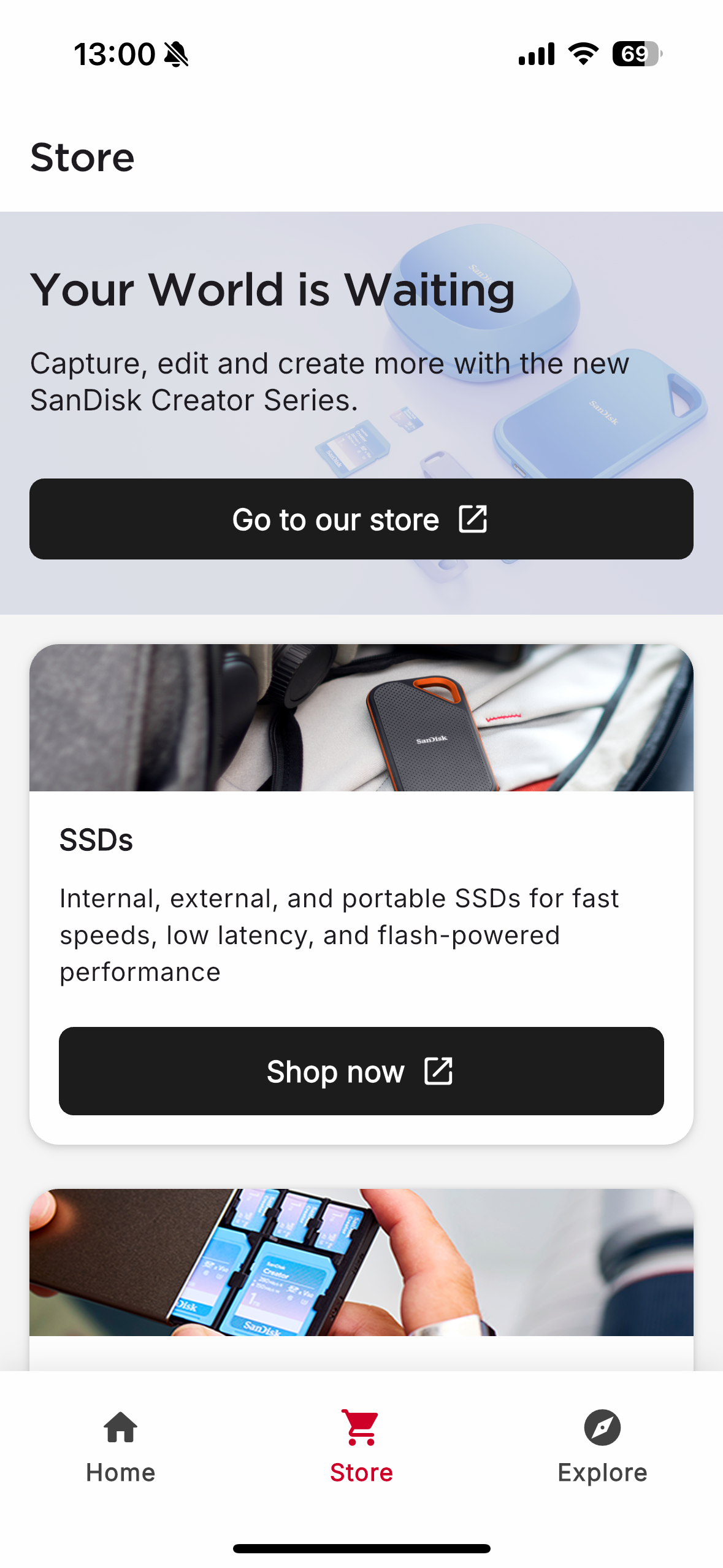The image size is (723, 1568).
Task: Tap the SSDs card title
Action: pos(96,840)
